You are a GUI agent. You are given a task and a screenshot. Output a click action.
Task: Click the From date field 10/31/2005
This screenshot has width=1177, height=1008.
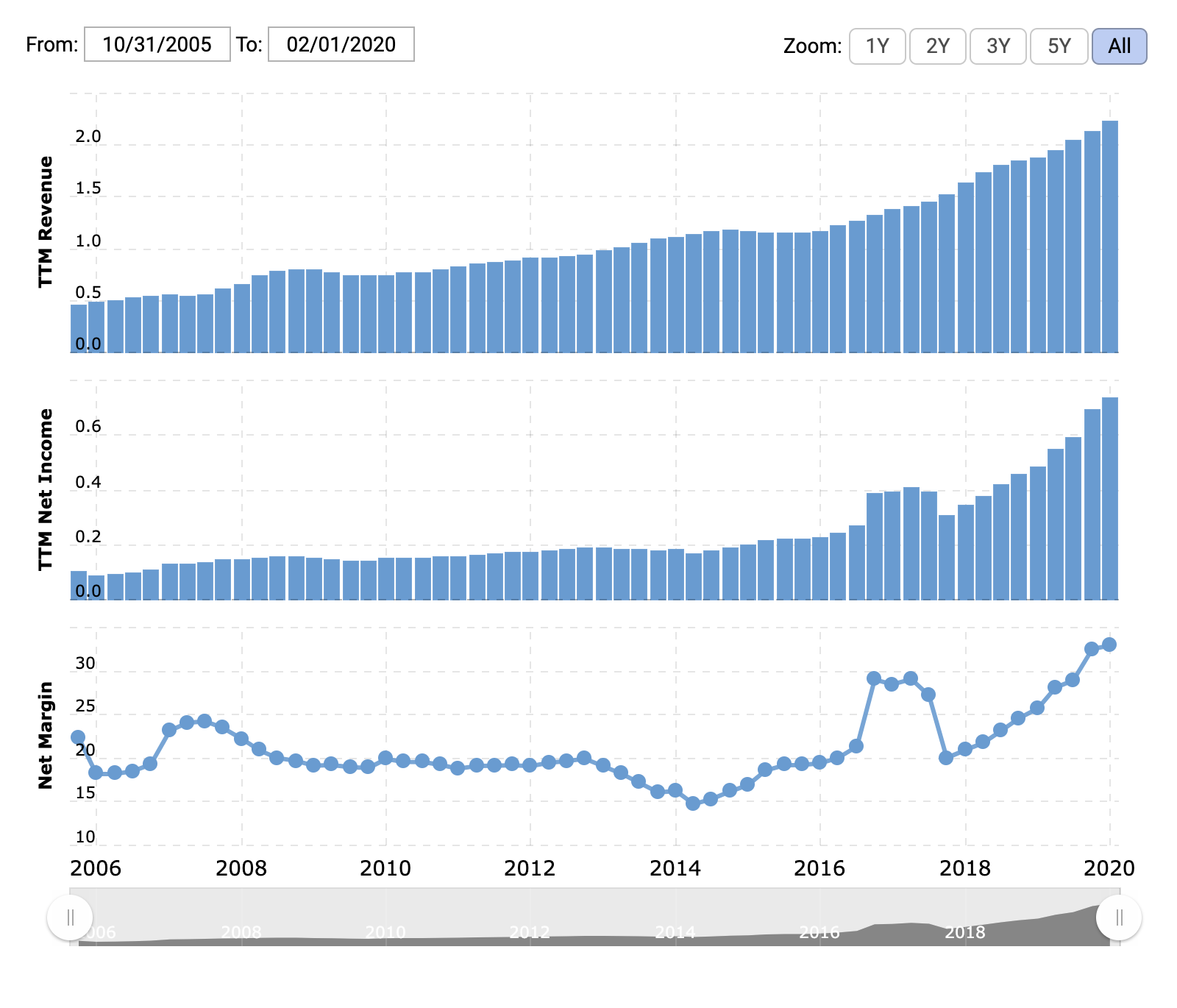[157, 44]
